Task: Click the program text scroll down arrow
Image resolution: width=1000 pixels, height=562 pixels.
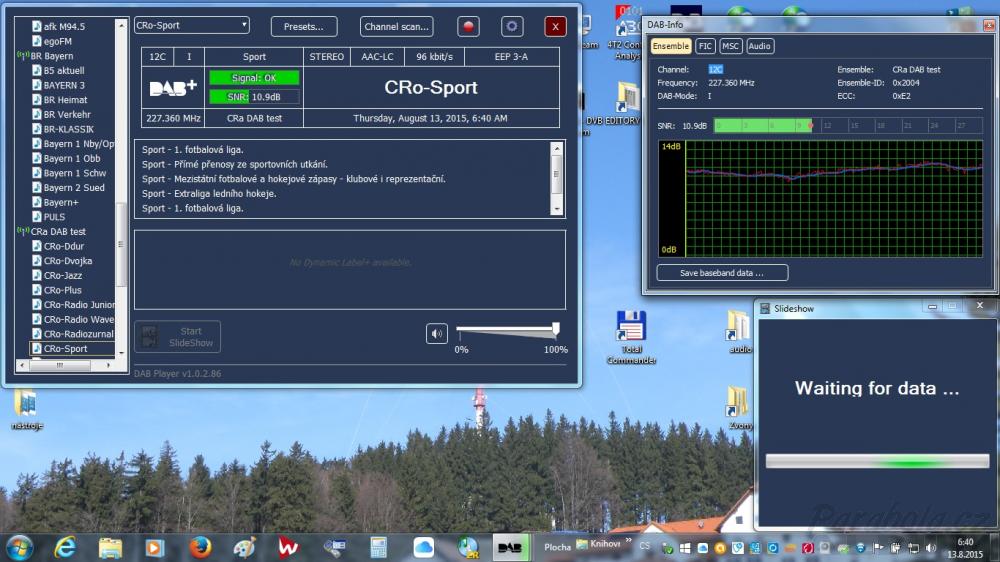Action: 557,209
